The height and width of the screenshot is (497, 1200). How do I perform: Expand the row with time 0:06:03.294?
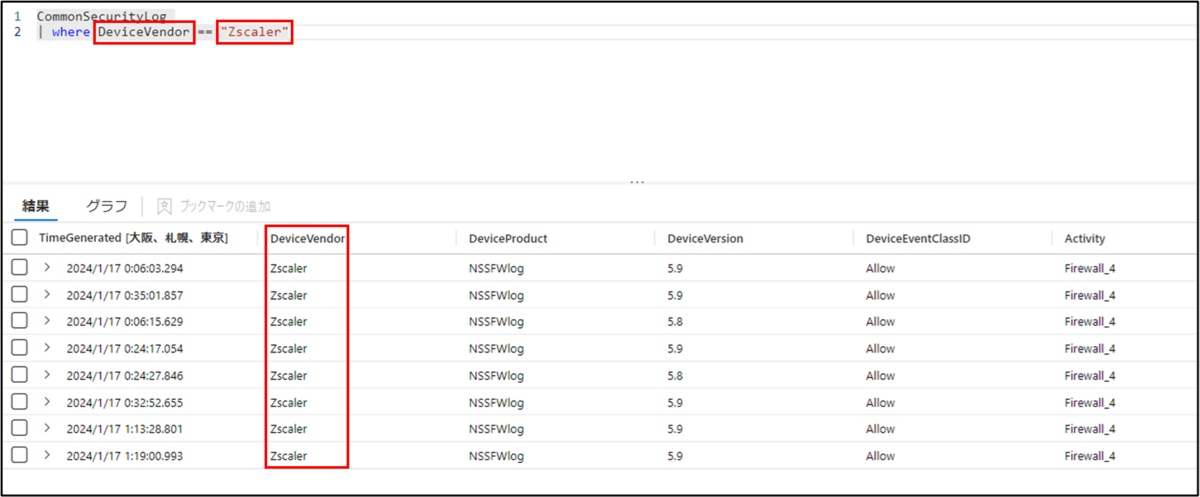click(47, 268)
